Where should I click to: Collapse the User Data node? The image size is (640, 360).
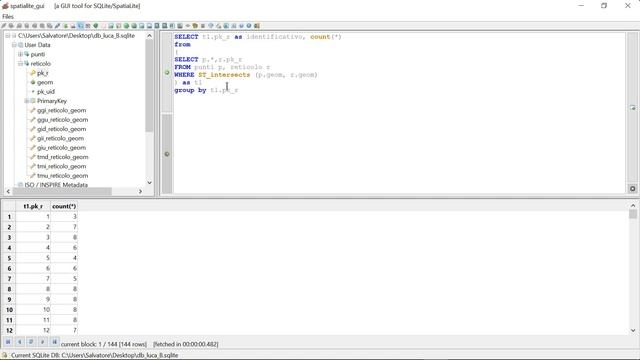tap(14, 45)
